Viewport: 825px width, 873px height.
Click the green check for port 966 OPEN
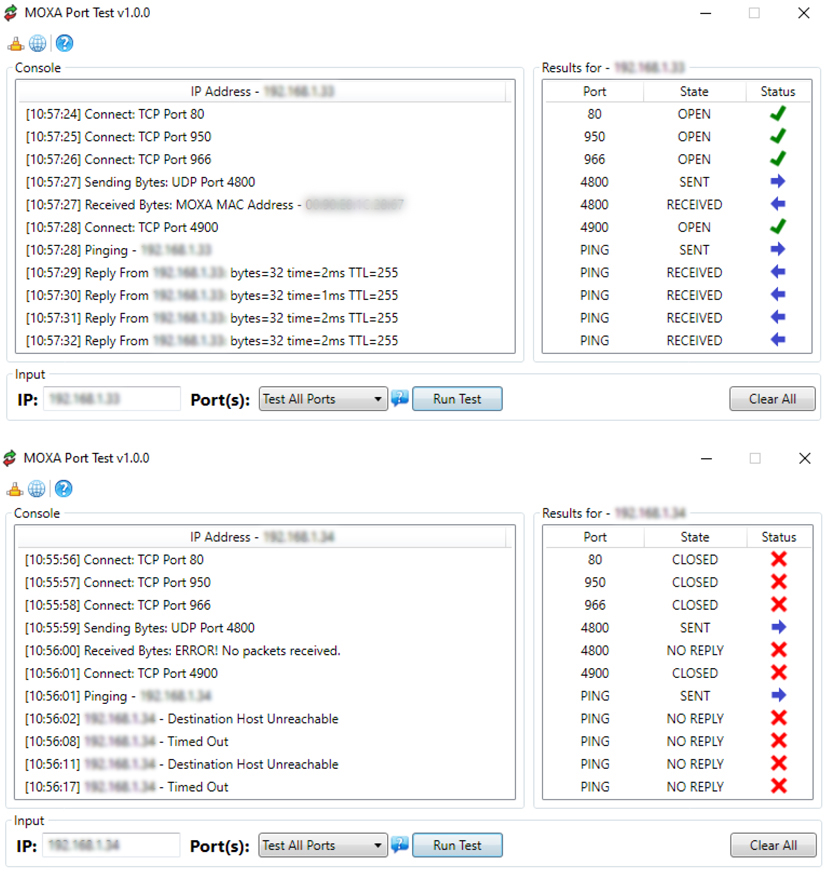point(778,159)
